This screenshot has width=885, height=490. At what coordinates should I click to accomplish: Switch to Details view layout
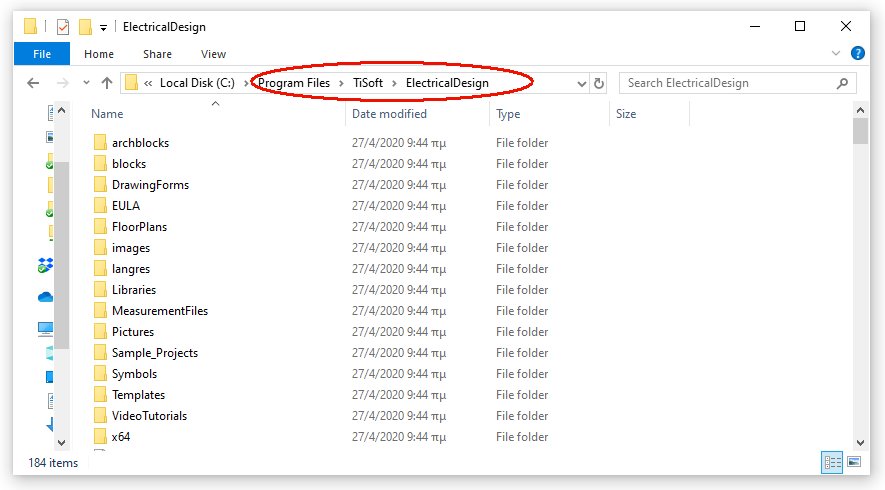click(x=832, y=462)
